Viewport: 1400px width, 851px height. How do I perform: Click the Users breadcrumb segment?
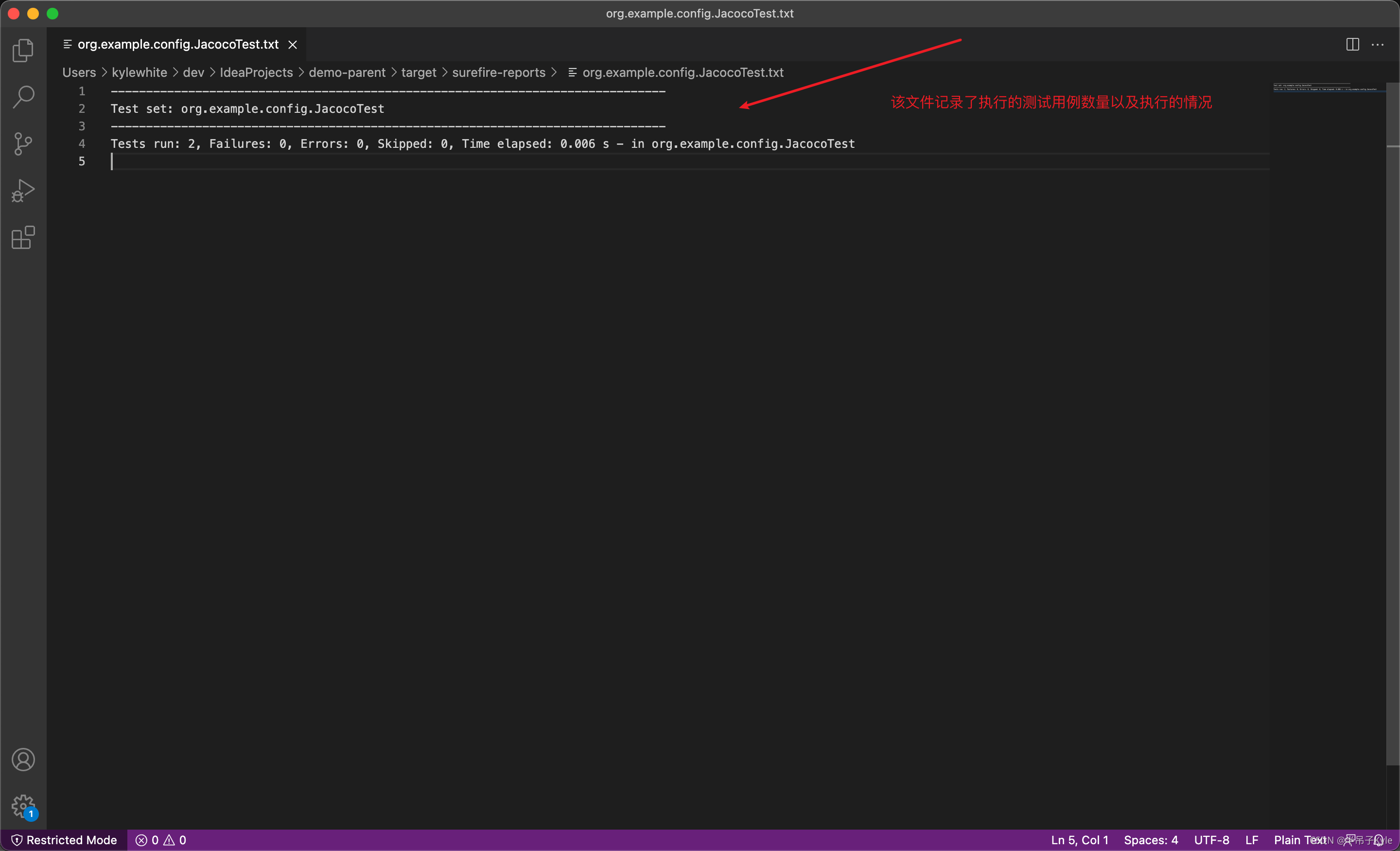pyautogui.click(x=79, y=72)
